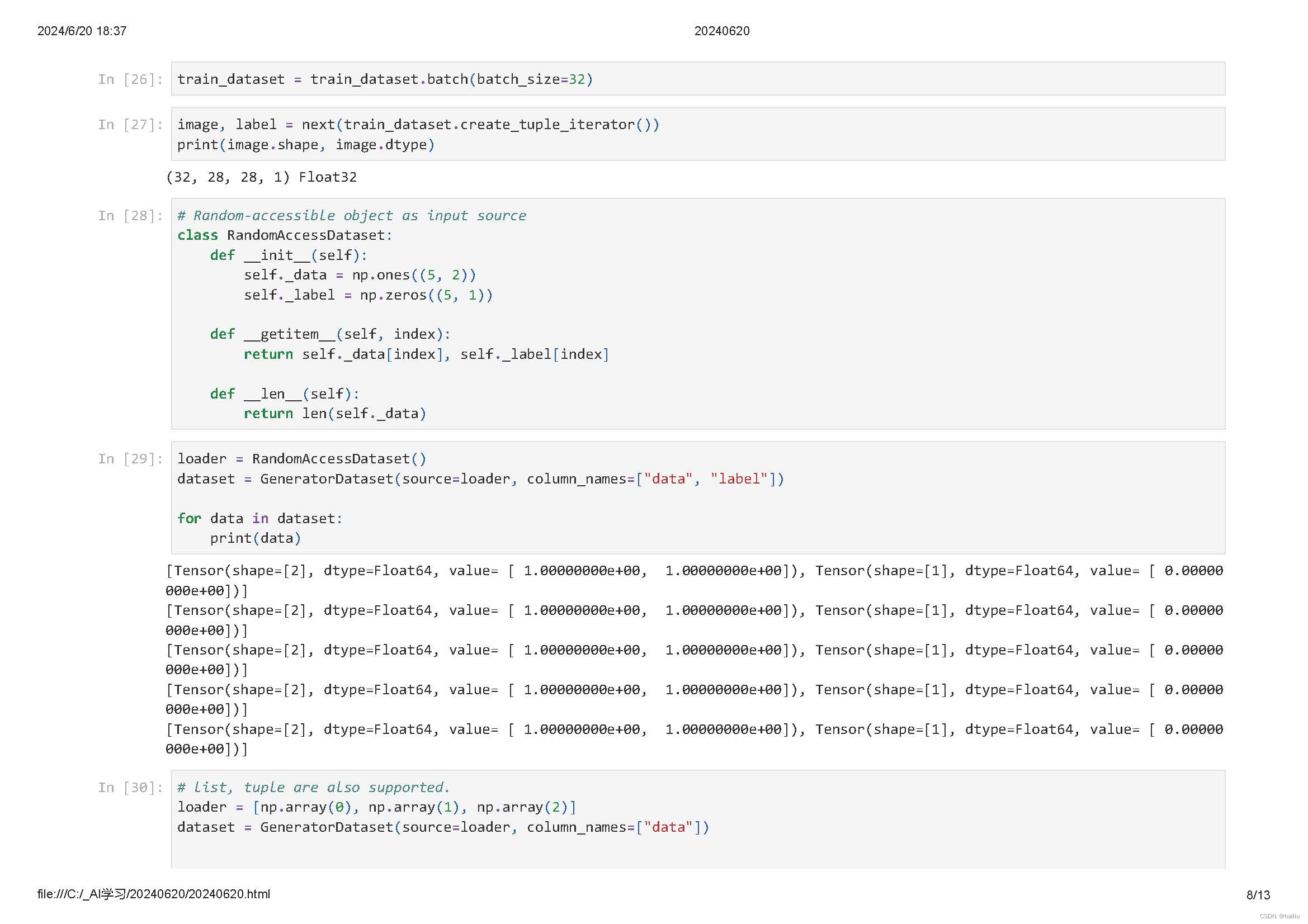Click the In [28] cell prompt label

click(130, 216)
